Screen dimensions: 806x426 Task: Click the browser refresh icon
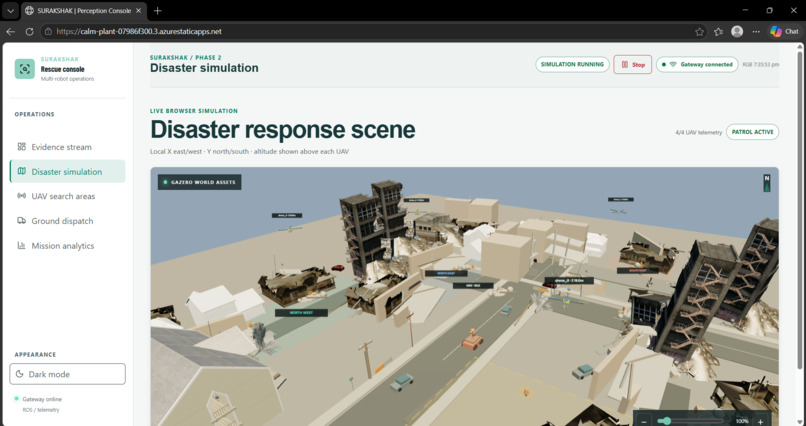pos(29,31)
